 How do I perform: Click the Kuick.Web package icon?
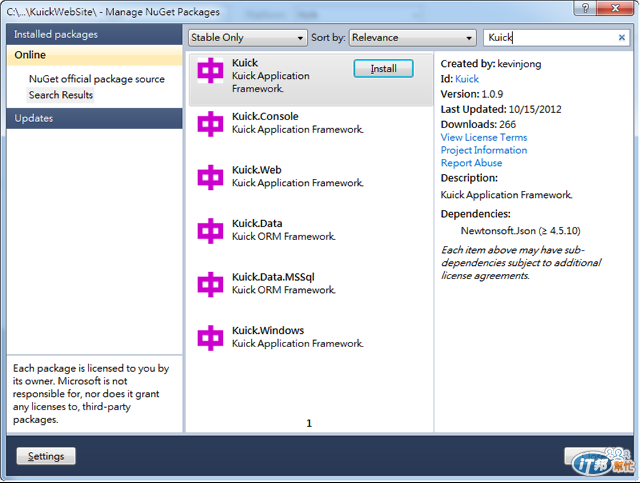coord(210,177)
